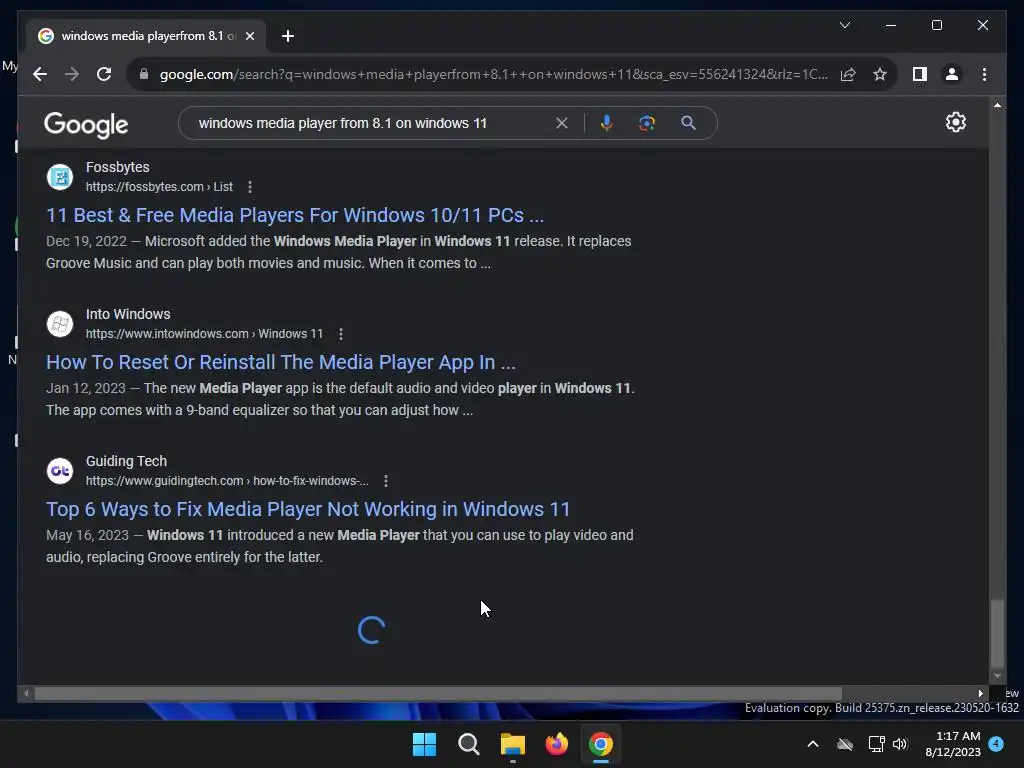Image resolution: width=1024 pixels, height=768 pixels.
Task: Click the vertical scrollbar thumb
Action: (997, 633)
